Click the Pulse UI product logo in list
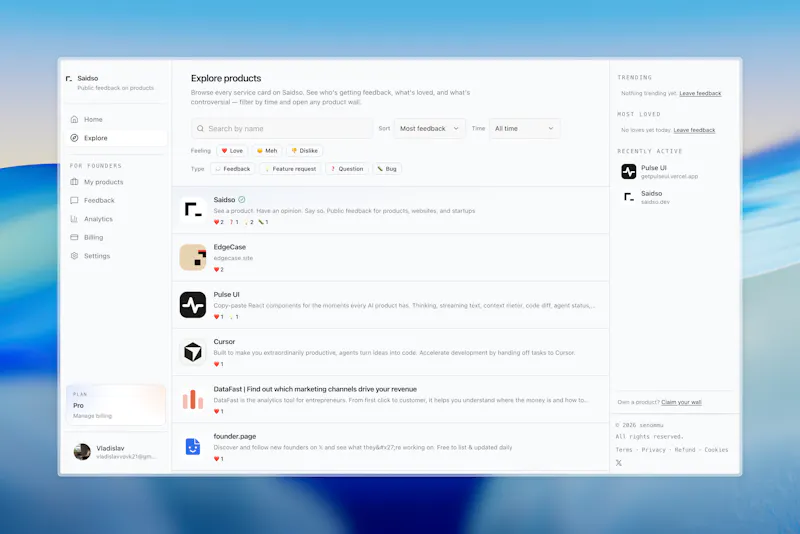The width and height of the screenshot is (800, 534). 193,304
